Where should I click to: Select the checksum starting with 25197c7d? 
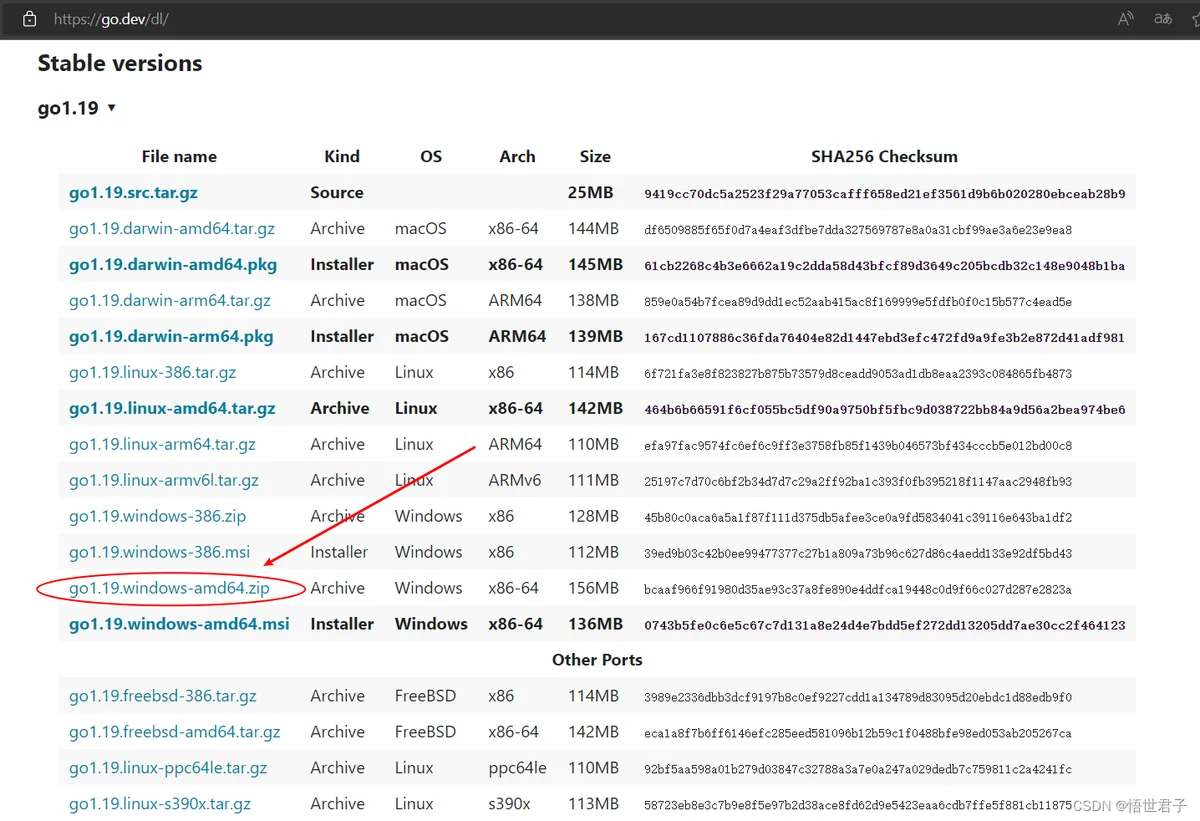858,482
